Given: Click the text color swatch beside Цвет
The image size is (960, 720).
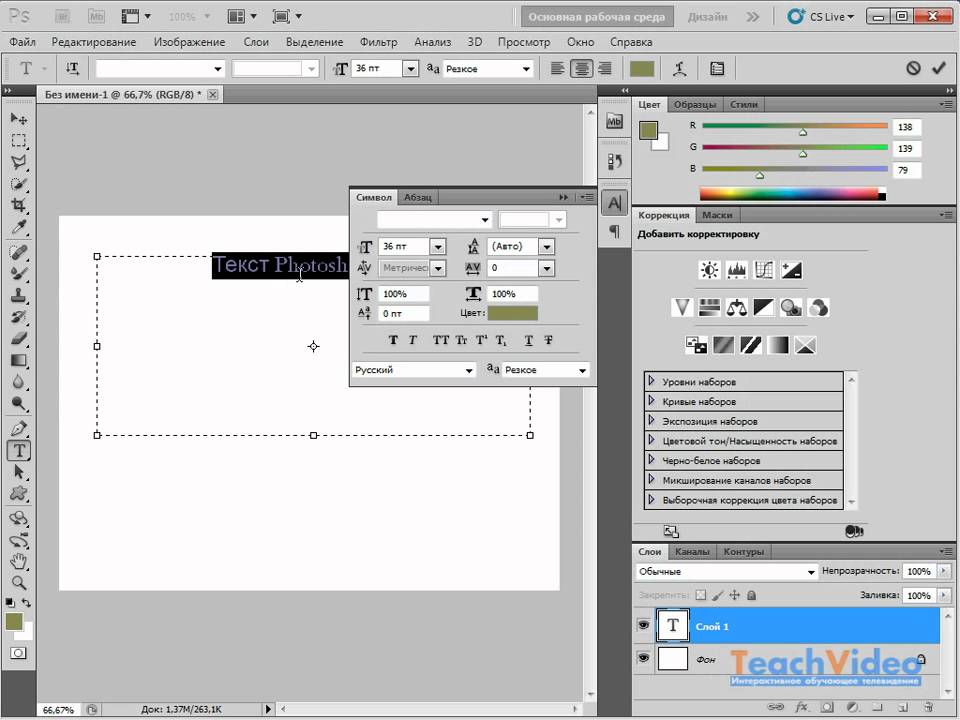Looking at the screenshot, I should coord(512,314).
